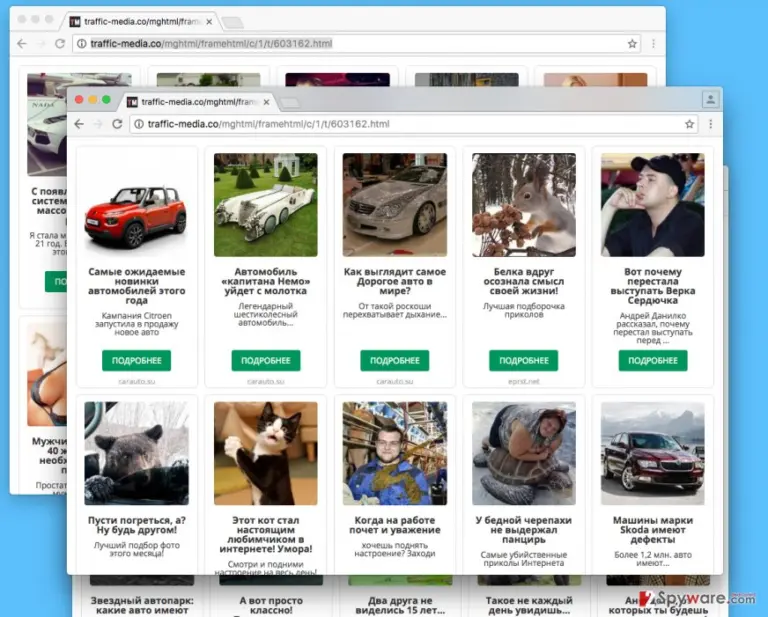Click text Кампания Citroen запустила в продажу
The height and width of the screenshot is (617, 768).
coord(136,324)
